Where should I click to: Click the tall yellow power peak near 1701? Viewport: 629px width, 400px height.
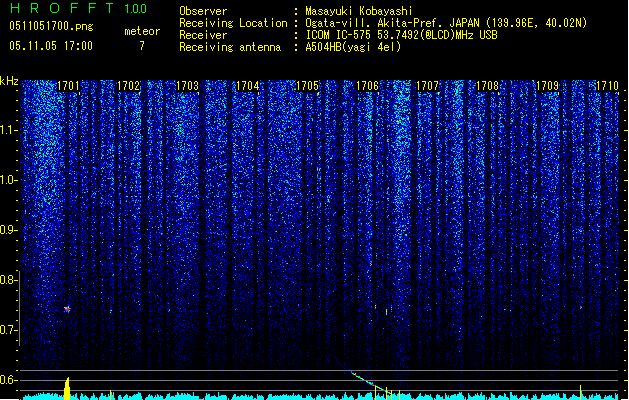click(x=67, y=388)
